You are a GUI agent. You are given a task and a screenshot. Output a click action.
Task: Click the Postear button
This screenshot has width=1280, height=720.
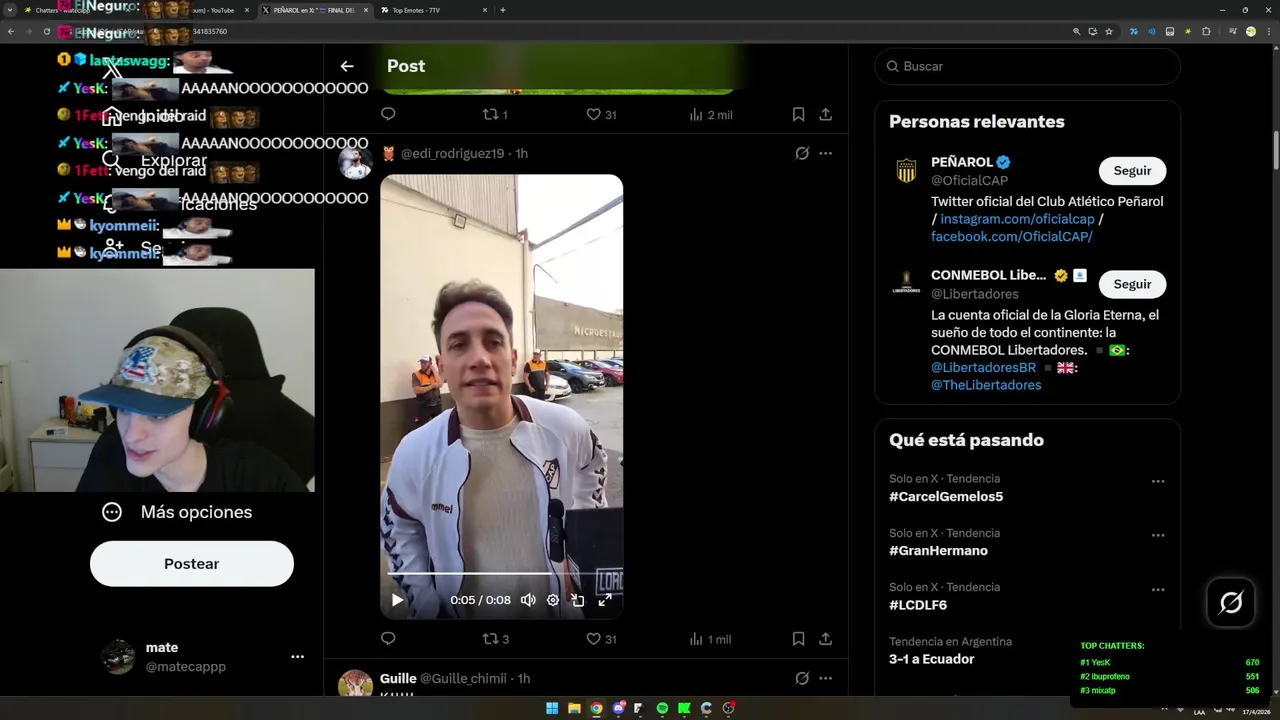coord(192,564)
